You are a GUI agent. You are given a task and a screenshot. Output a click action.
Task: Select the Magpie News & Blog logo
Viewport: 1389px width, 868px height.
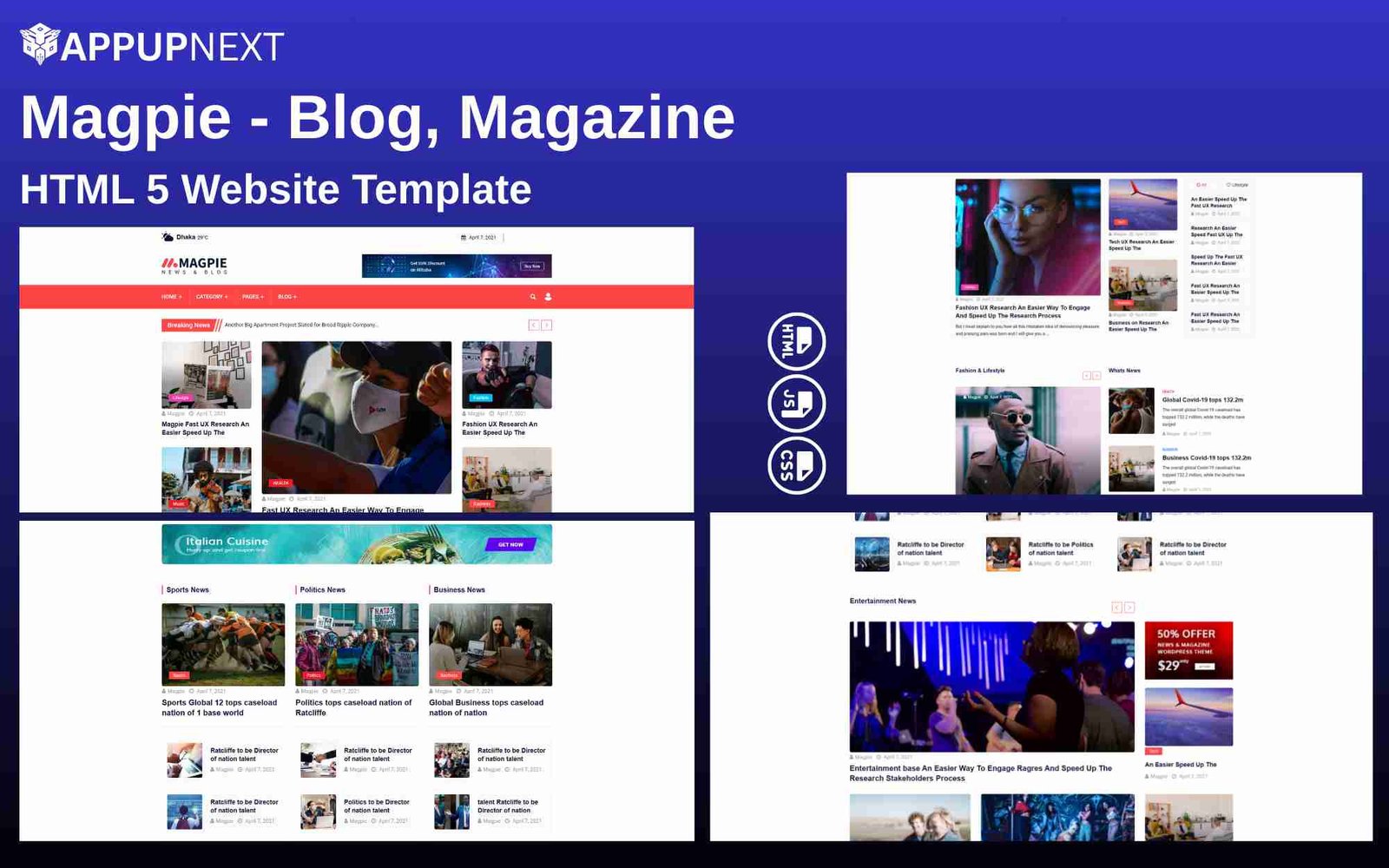pyautogui.click(x=193, y=264)
